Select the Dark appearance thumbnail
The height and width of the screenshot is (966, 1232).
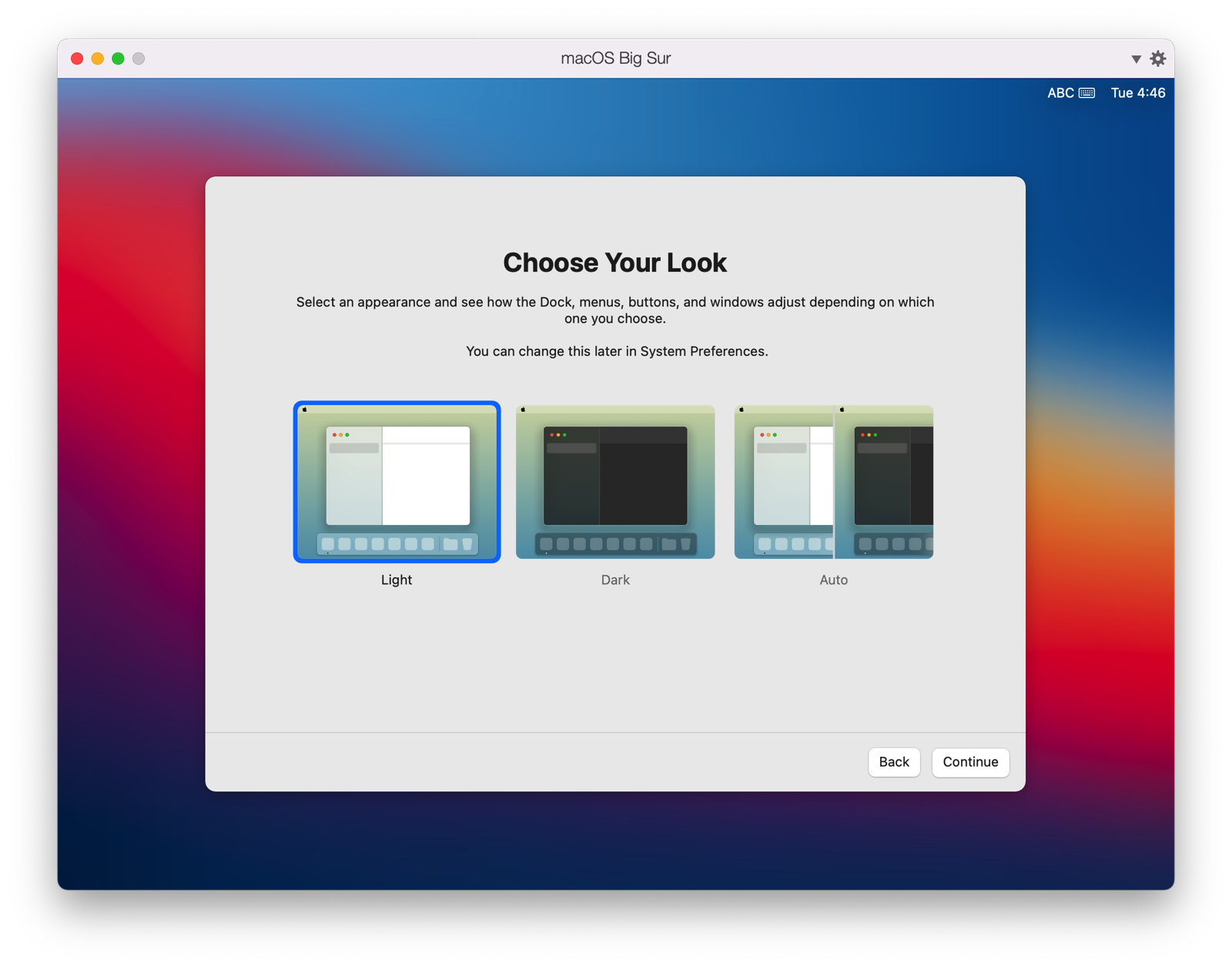(x=614, y=482)
